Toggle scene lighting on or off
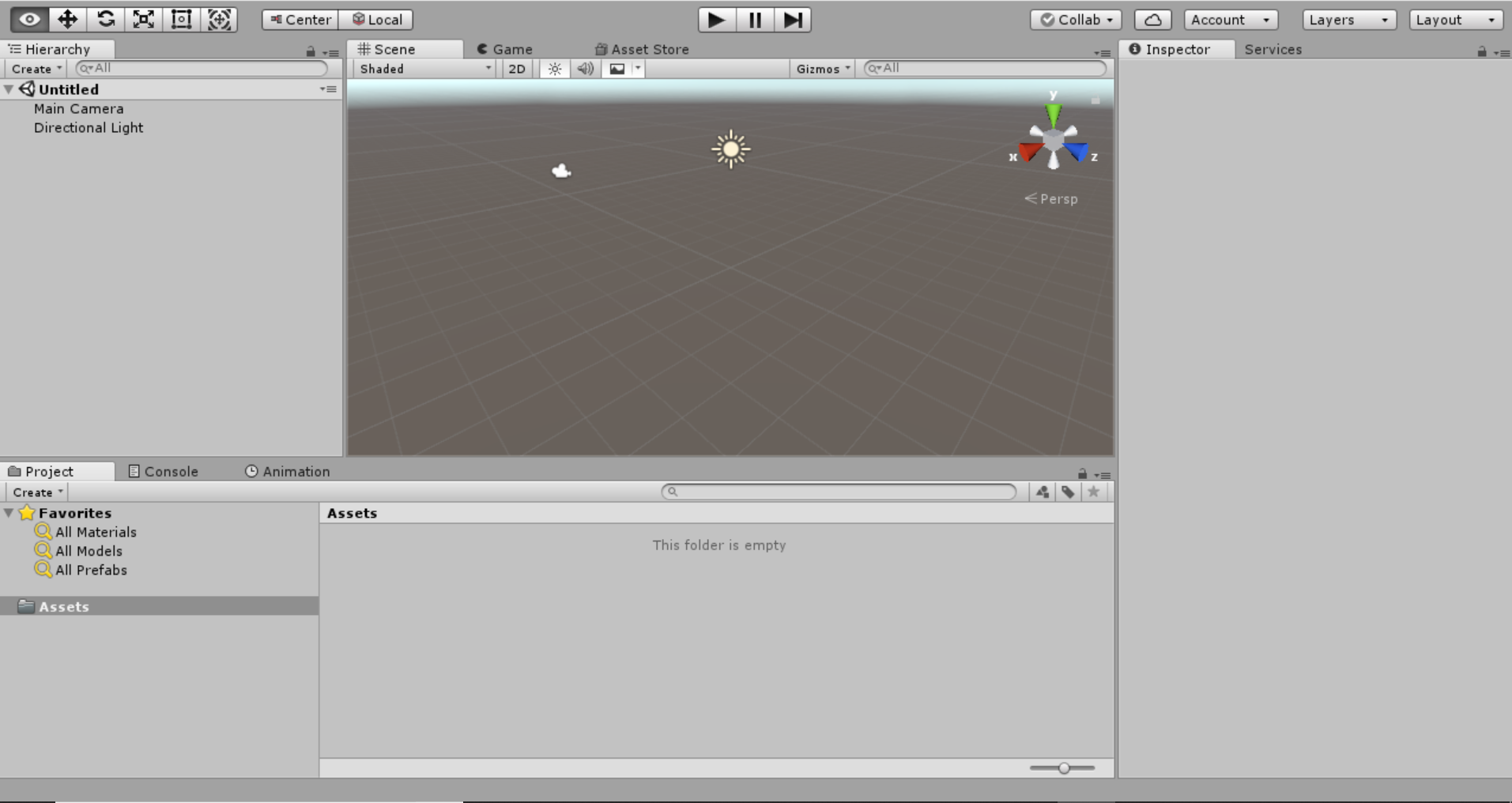The width and height of the screenshot is (1512, 803). (x=555, y=69)
